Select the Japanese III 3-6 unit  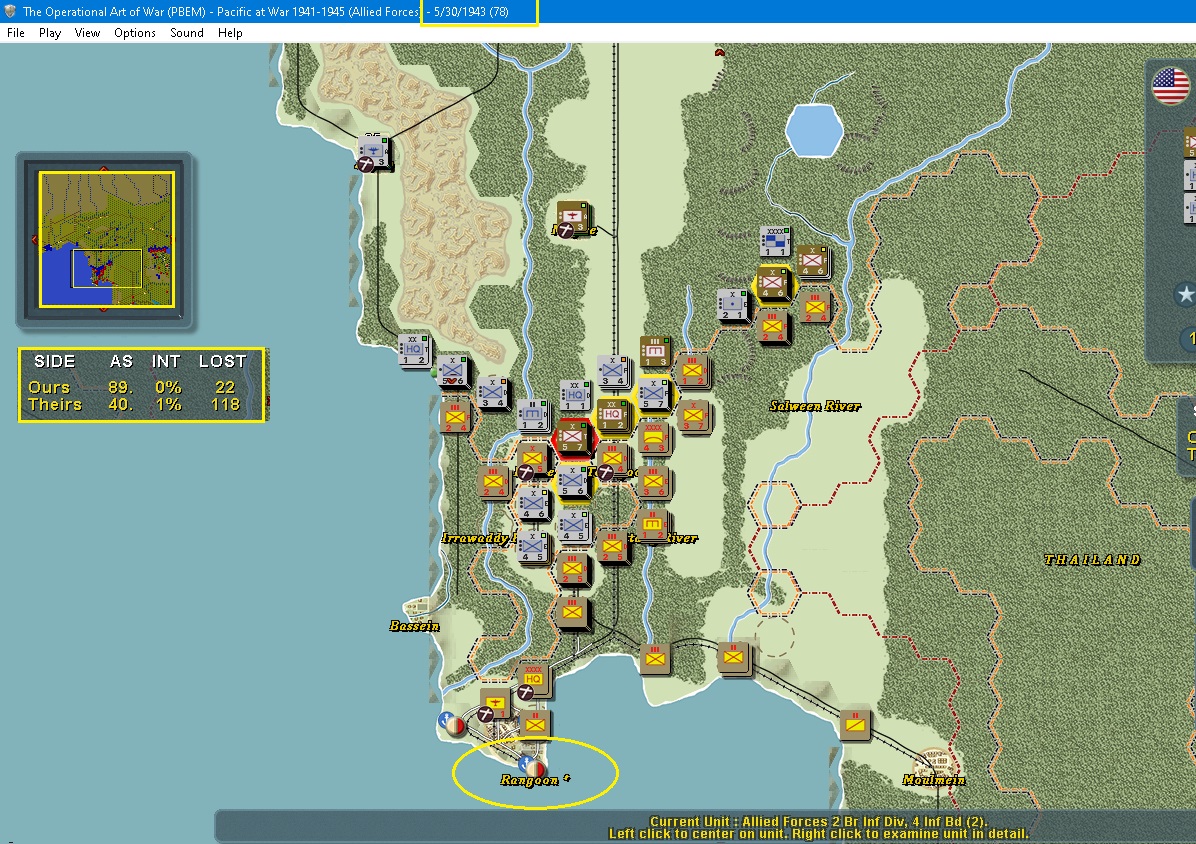pos(654,481)
